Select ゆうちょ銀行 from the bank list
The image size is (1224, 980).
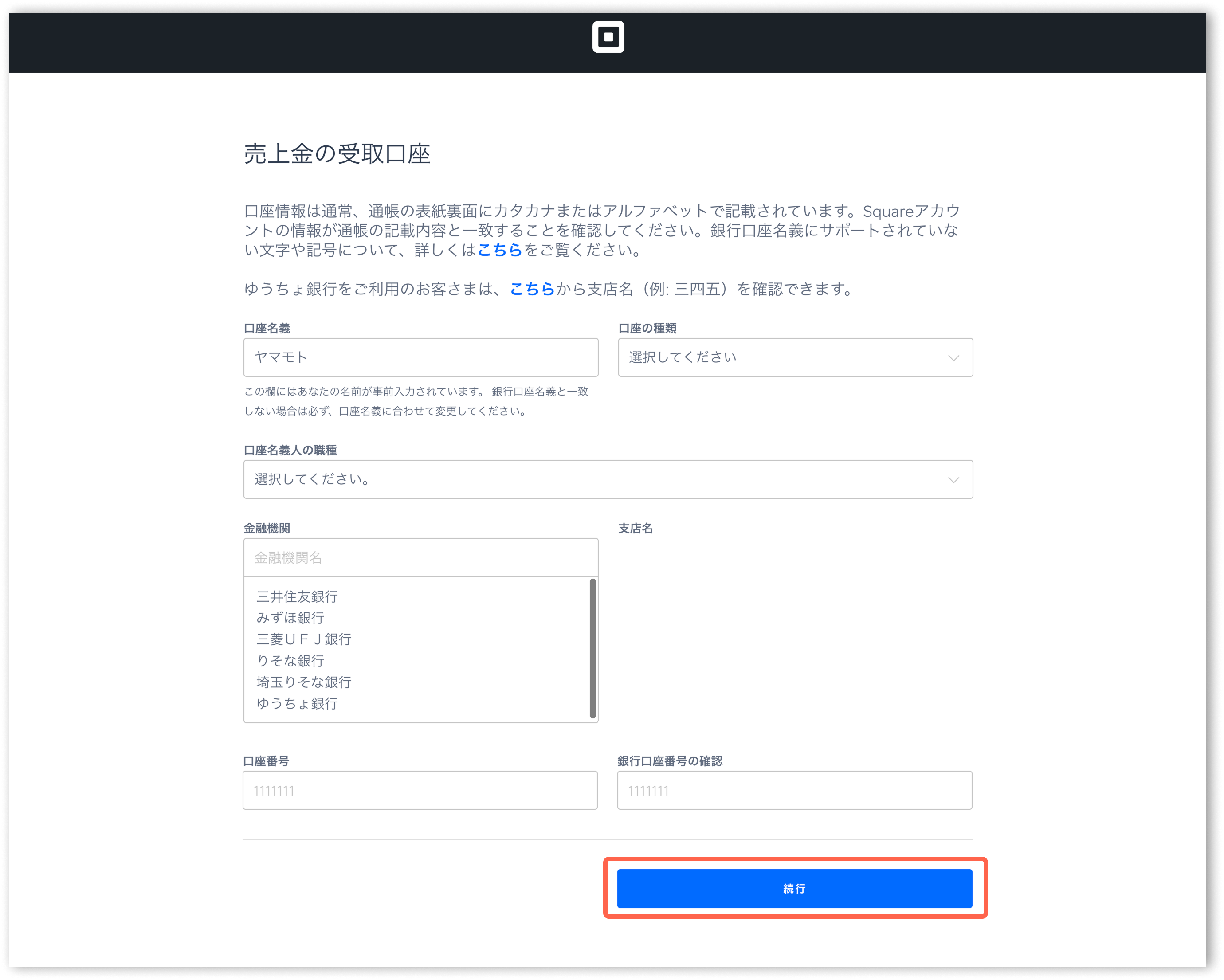pos(297,703)
